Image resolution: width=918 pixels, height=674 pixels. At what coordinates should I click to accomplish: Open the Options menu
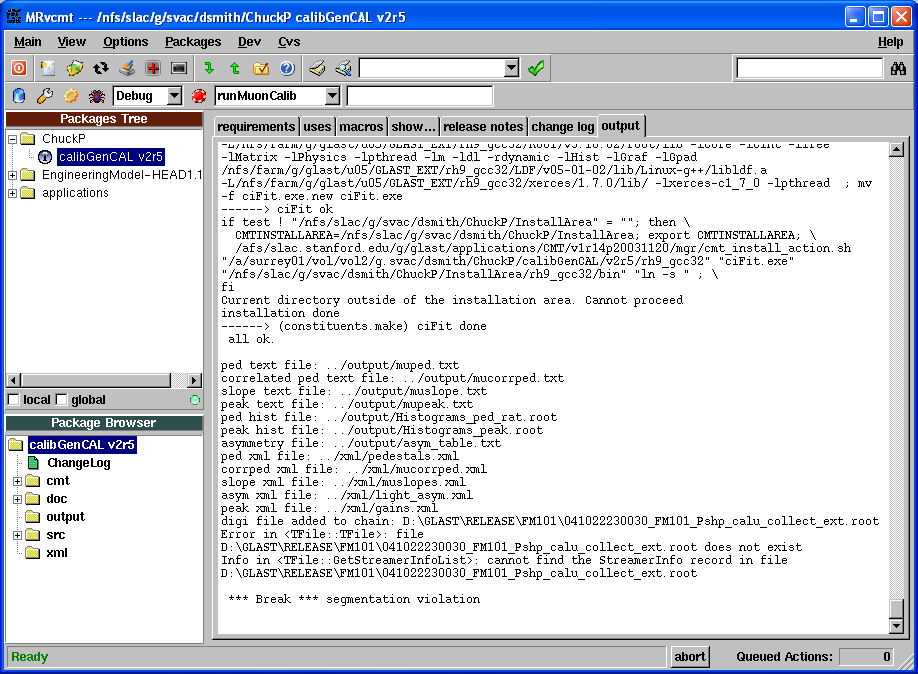(125, 42)
